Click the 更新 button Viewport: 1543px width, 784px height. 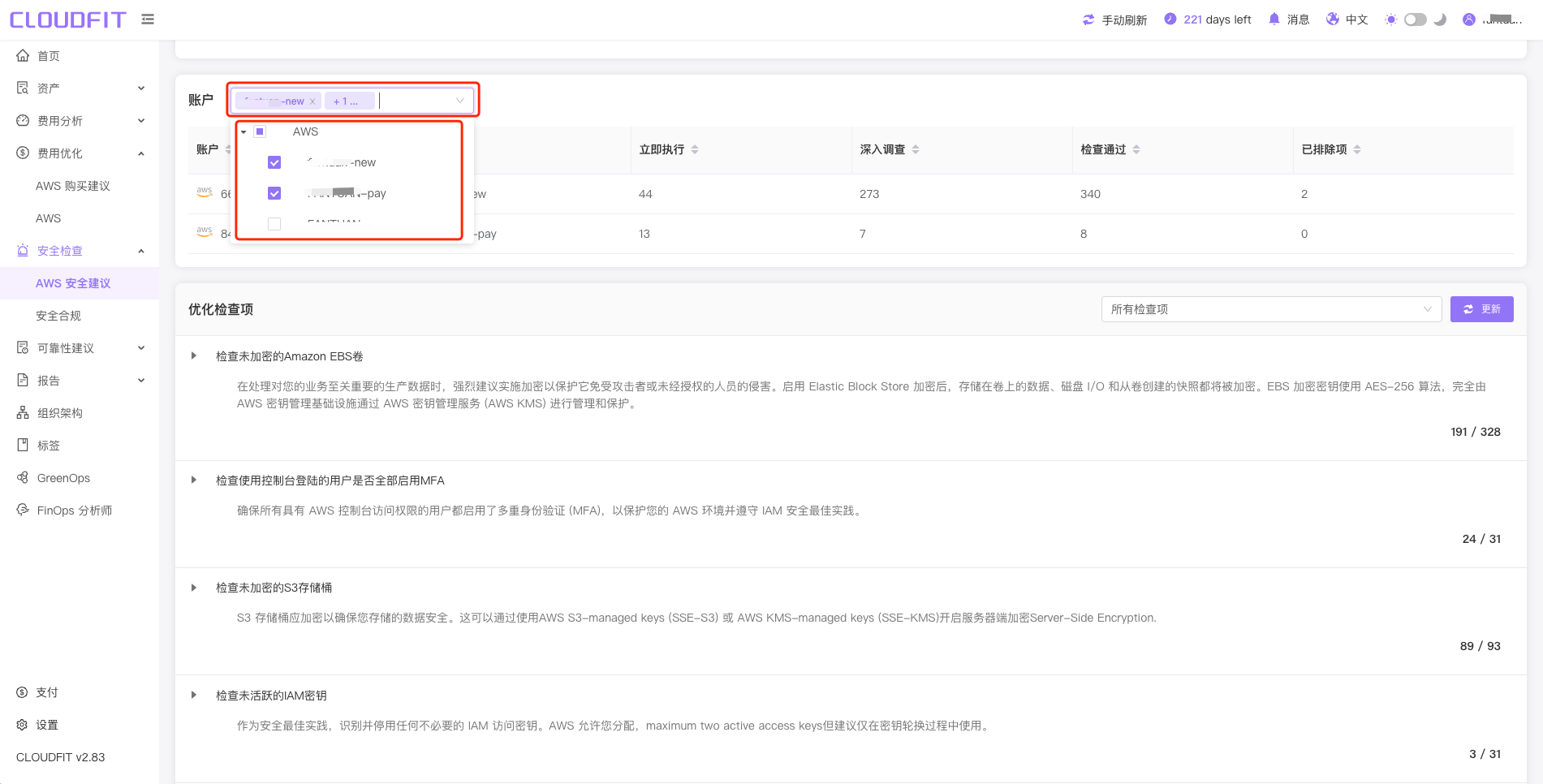point(1481,309)
